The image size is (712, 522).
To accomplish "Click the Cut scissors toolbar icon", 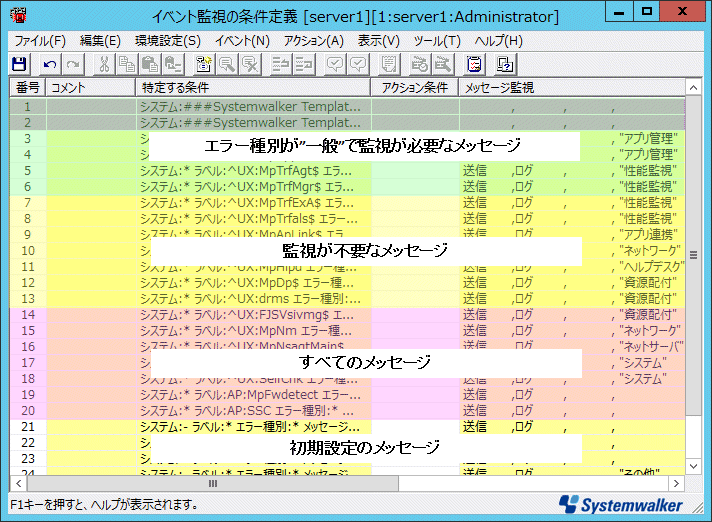I will [x=103, y=64].
